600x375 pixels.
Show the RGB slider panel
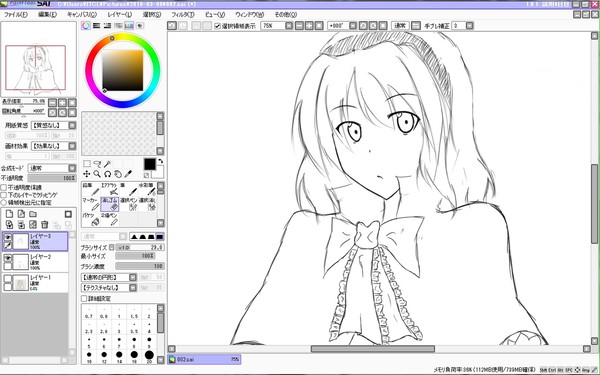[x=96, y=26]
